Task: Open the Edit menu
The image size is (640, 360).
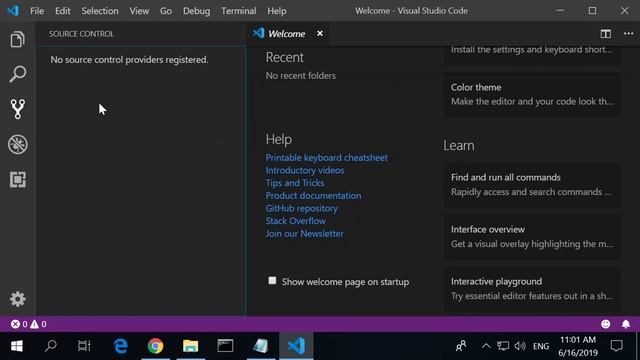Action: 62,11
